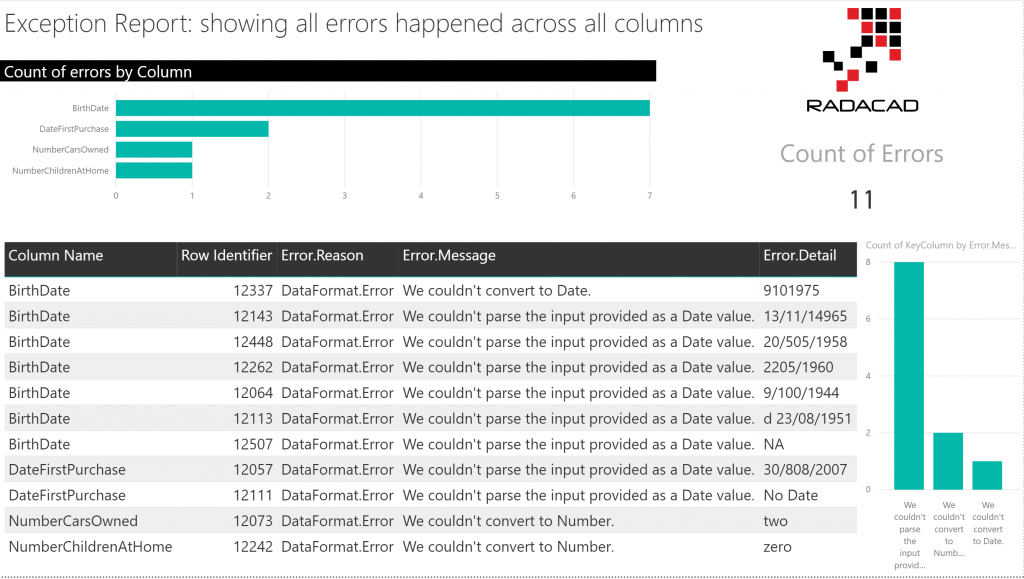Click the RADACAD logo image

(862, 58)
